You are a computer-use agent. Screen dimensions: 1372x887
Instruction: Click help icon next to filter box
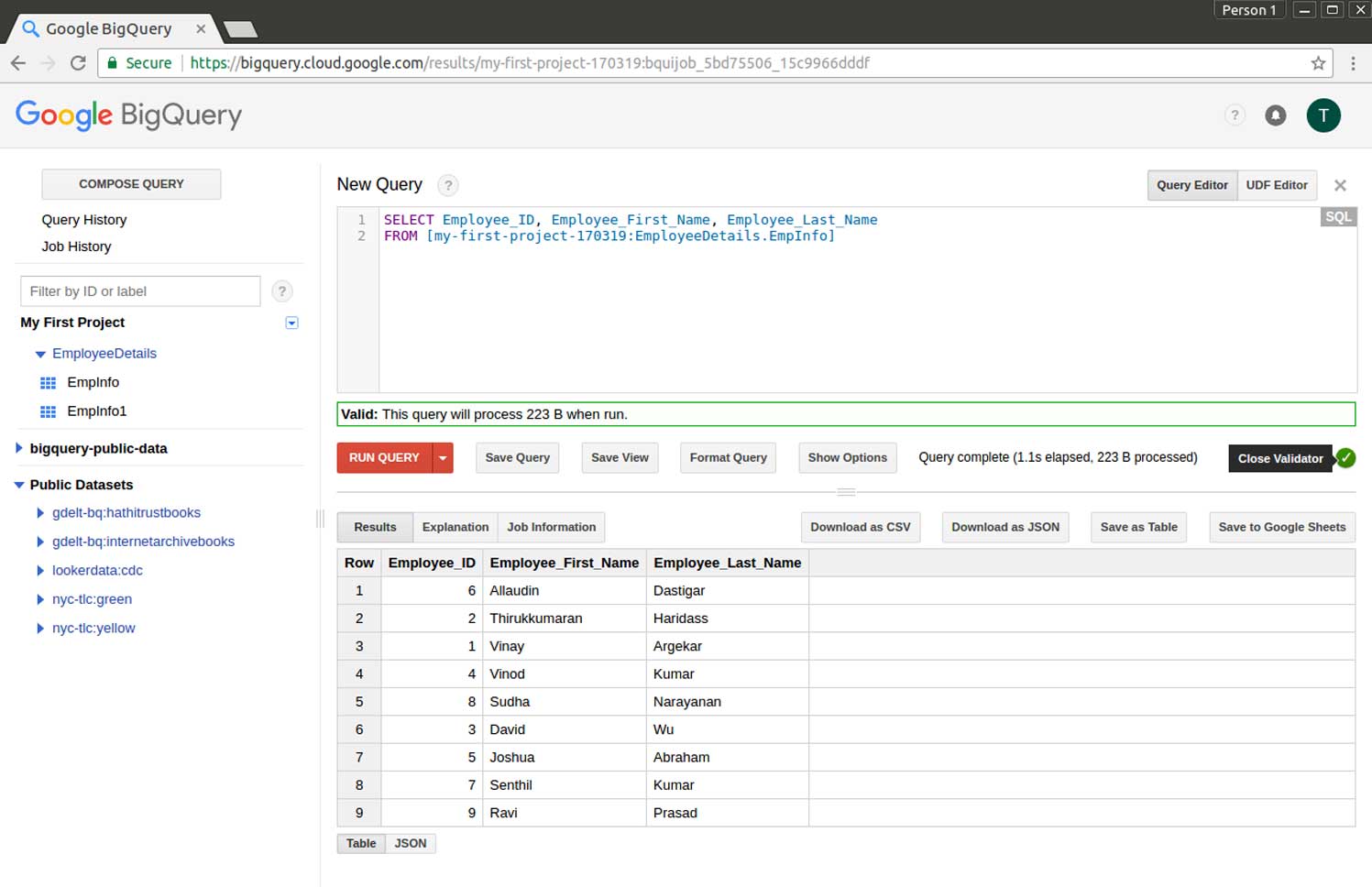click(282, 291)
